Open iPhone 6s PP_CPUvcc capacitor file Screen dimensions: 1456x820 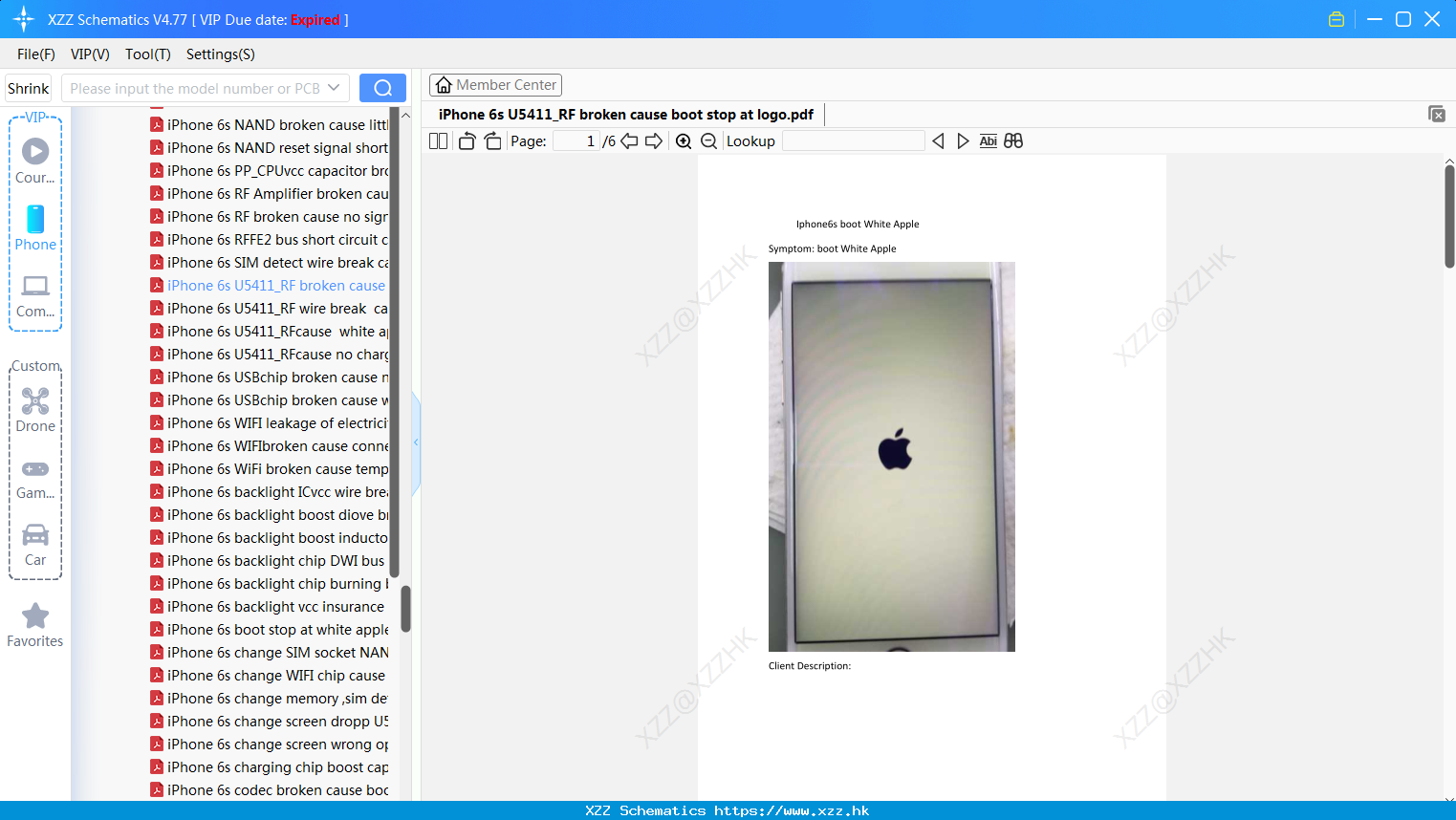[269, 171]
